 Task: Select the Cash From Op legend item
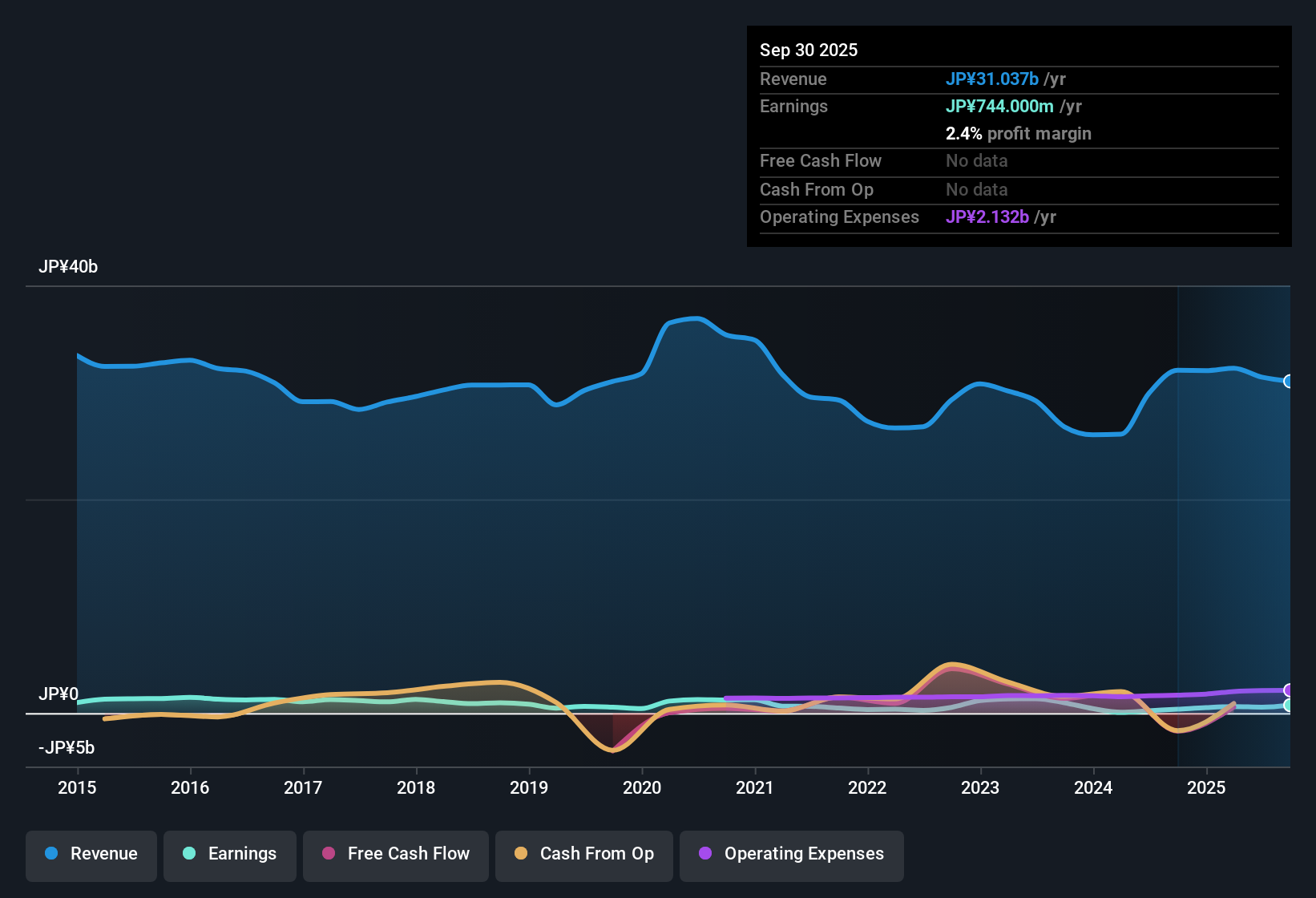(583, 854)
